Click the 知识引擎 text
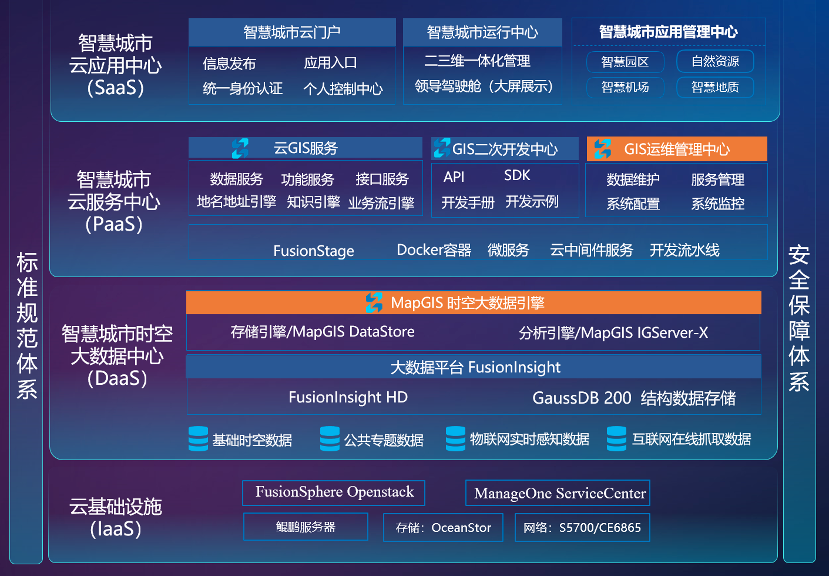Image resolution: width=830 pixels, height=576 pixels. 313,202
